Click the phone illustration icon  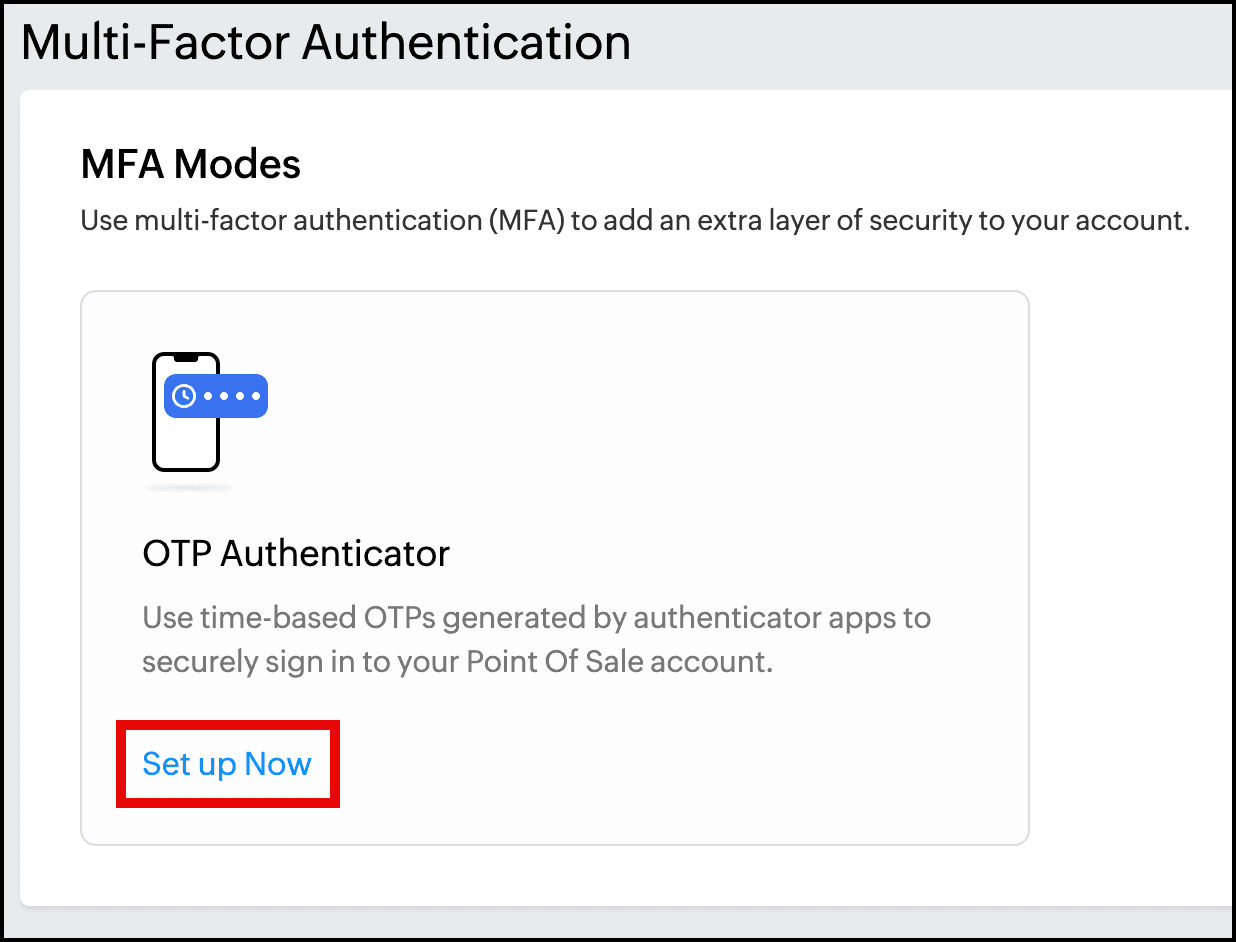pos(186,412)
